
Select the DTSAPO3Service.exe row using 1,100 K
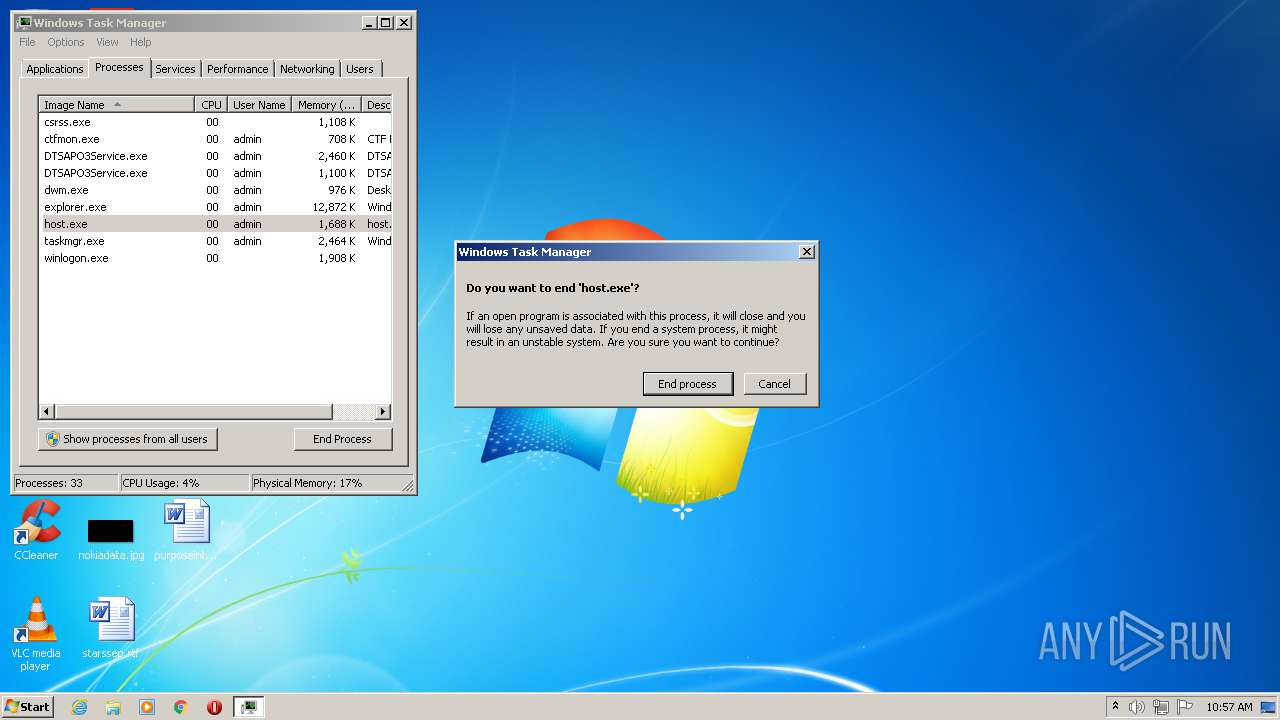[215, 173]
